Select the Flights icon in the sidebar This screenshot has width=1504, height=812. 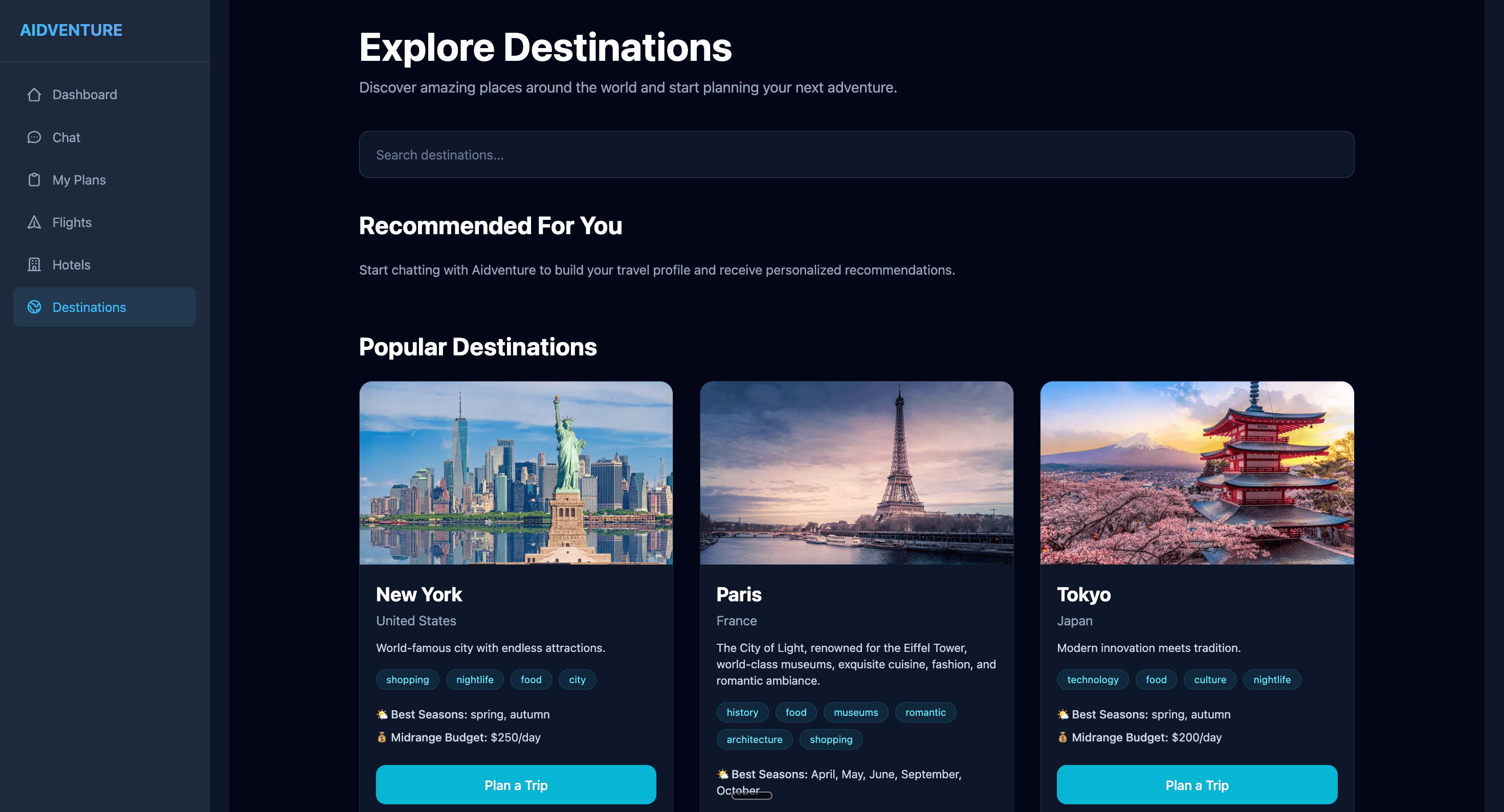34,222
